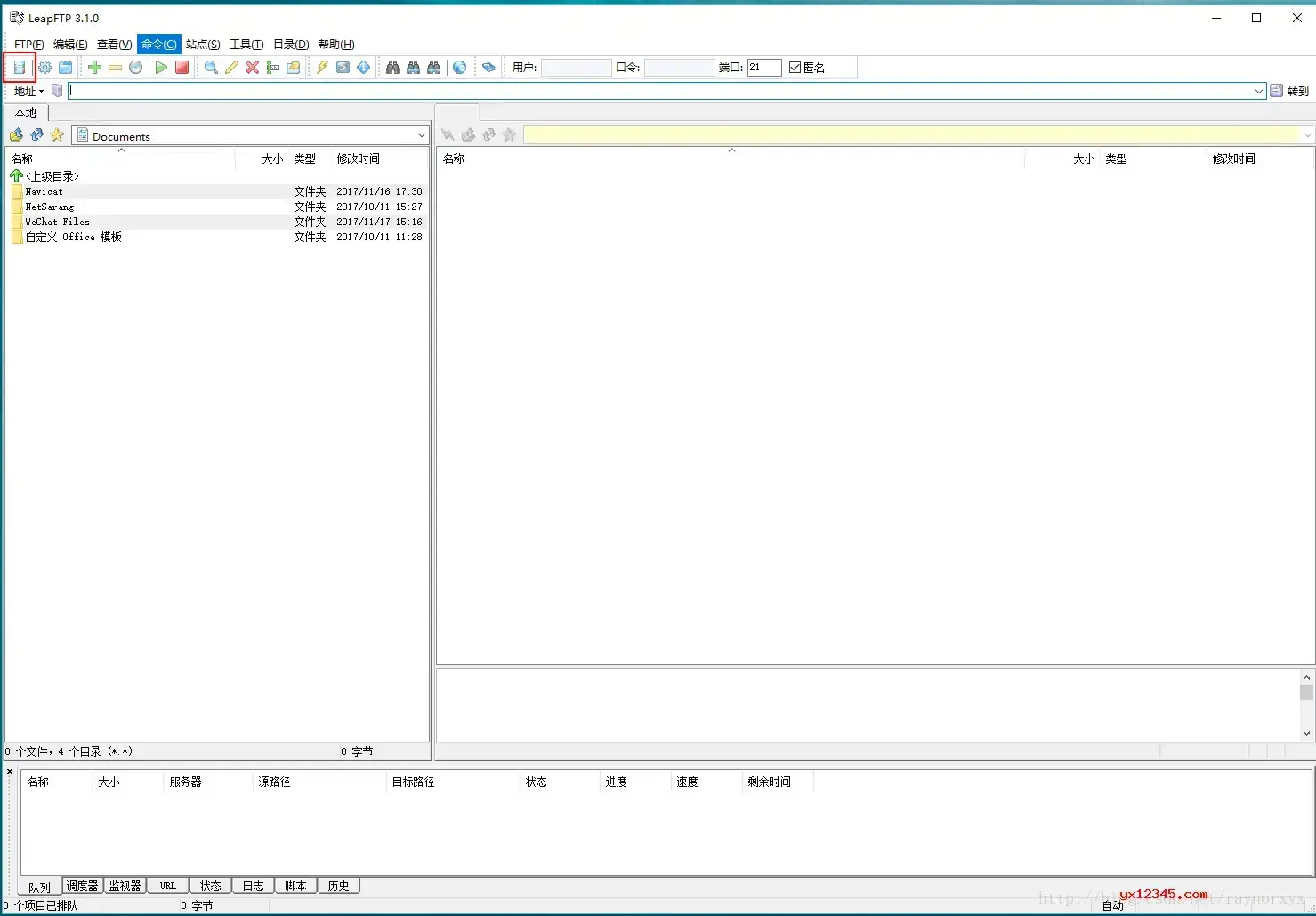Click the gear settings icon in toolbar
Screen dimensions: 1316x916
click(44, 68)
